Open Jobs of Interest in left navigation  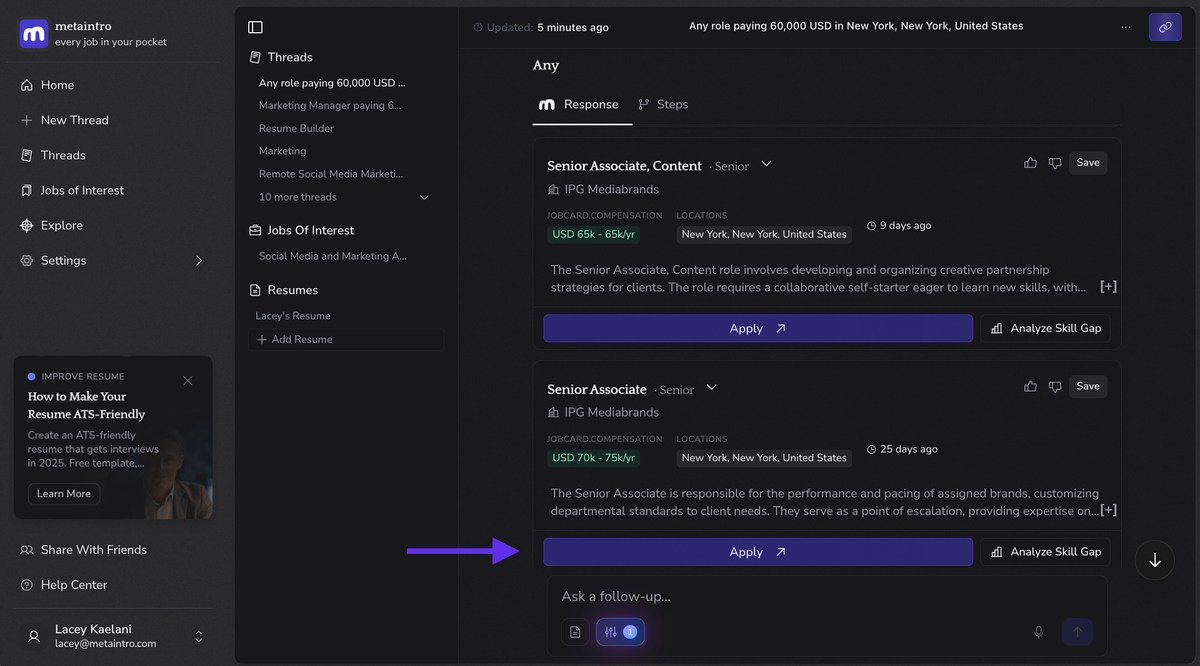[x=82, y=190]
